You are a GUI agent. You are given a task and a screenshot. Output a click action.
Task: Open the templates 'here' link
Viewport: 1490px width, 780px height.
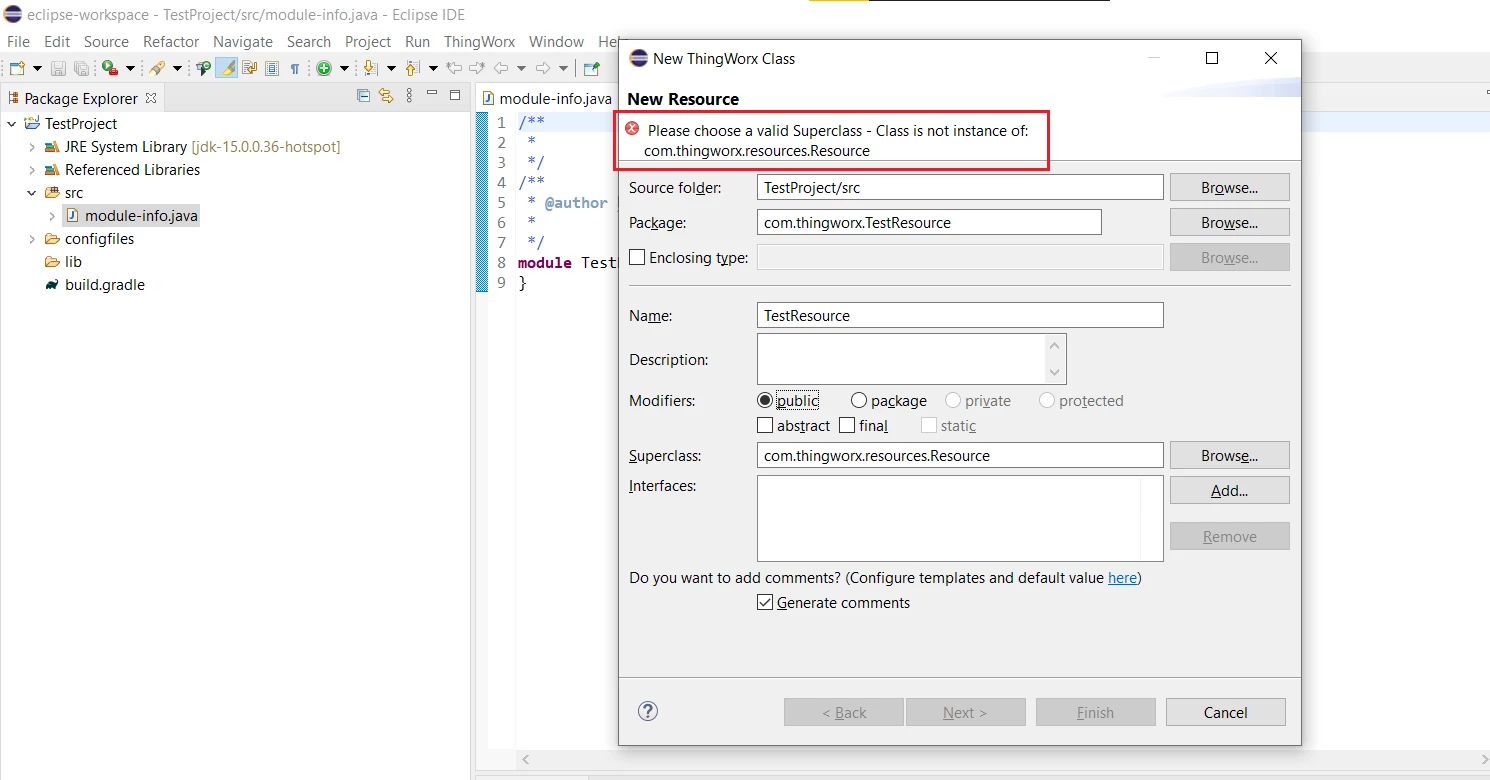point(1122,577)
